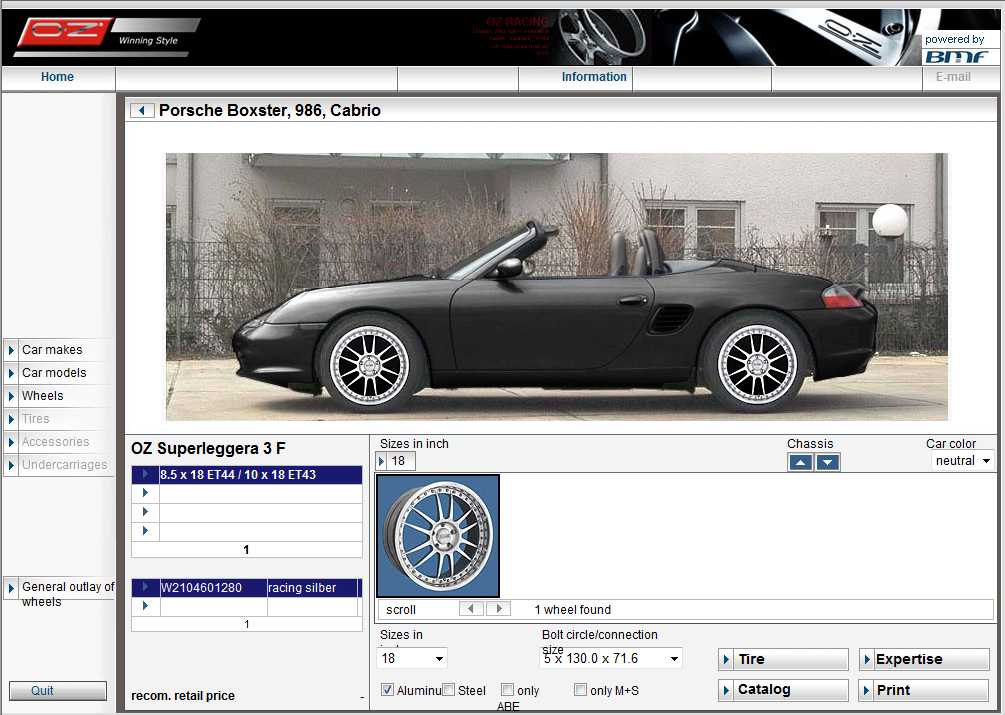1005x715 pixels.
Task: Click the arrow icon beside Undercarriages
Action: 11,465
